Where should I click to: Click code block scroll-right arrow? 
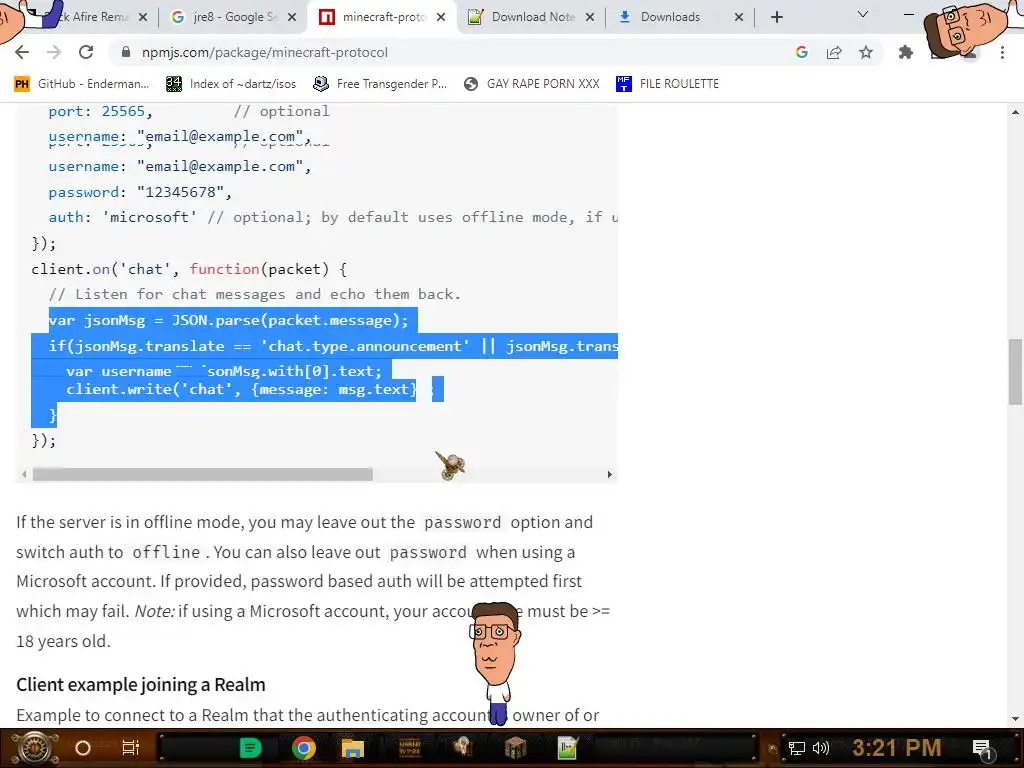609,474
